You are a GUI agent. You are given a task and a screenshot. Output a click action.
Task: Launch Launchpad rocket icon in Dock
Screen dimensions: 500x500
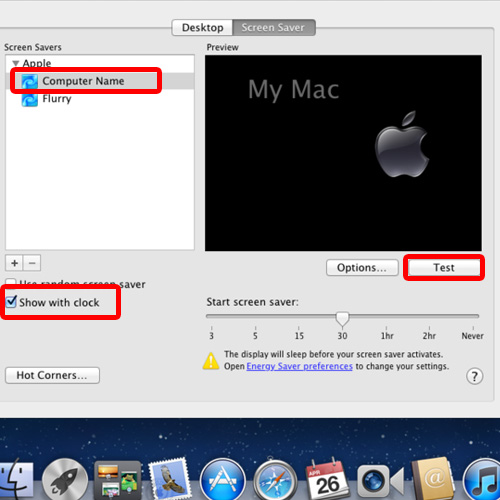65,480
